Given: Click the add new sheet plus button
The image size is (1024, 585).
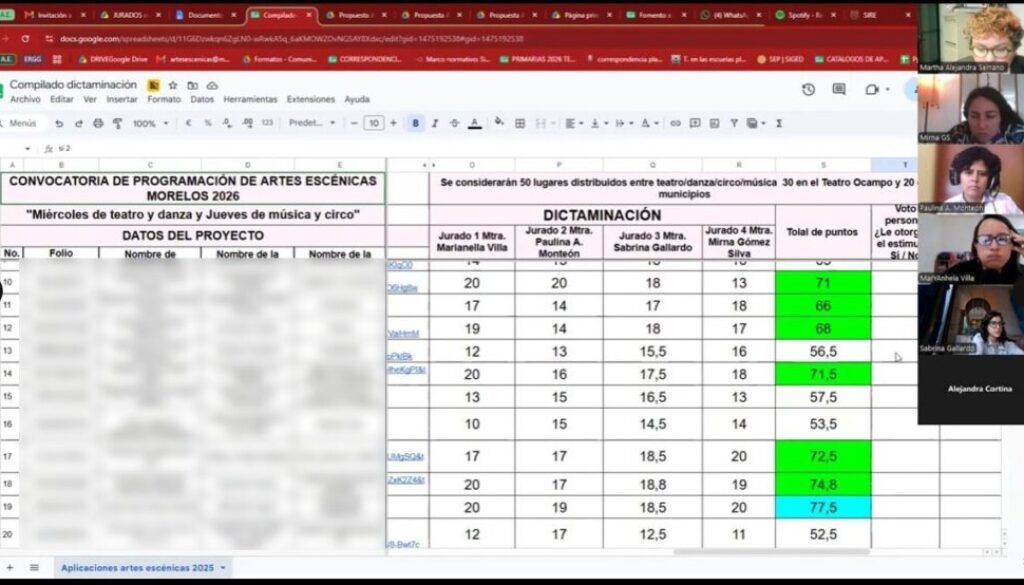Looking at the screenshot, I should (x=10, y=568).
